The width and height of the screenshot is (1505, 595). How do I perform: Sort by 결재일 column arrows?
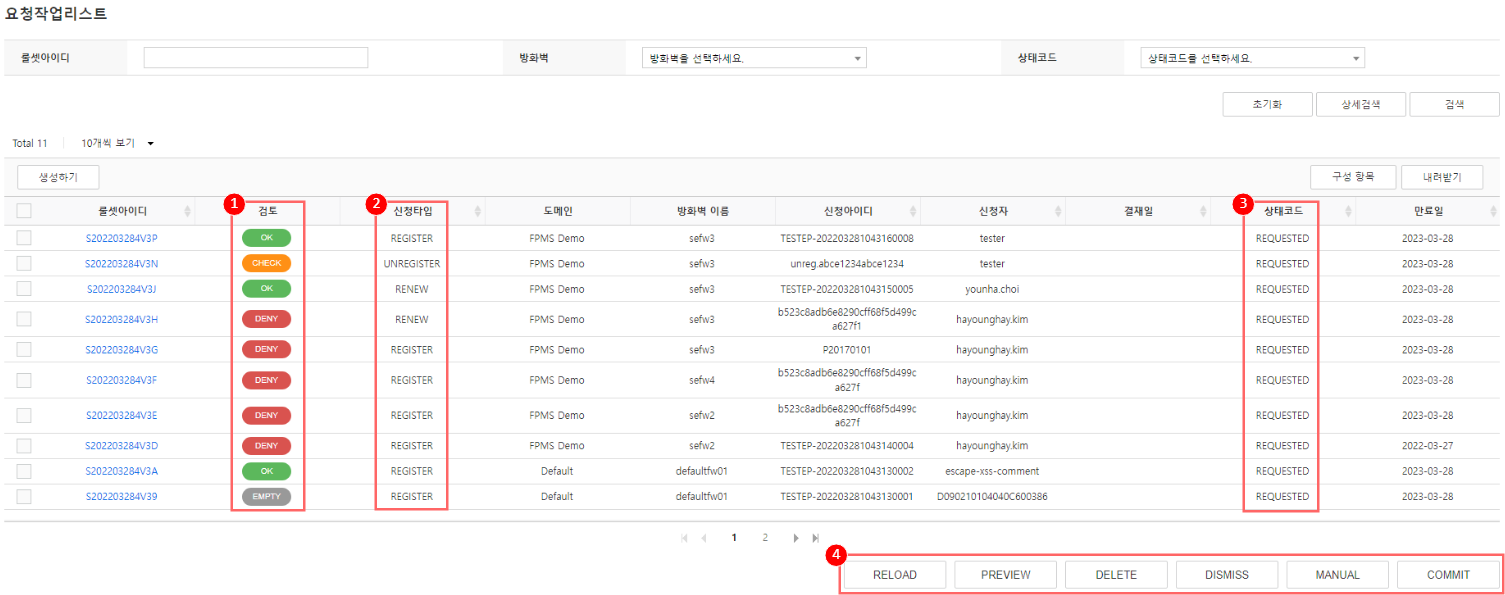tap(1203, 211)
